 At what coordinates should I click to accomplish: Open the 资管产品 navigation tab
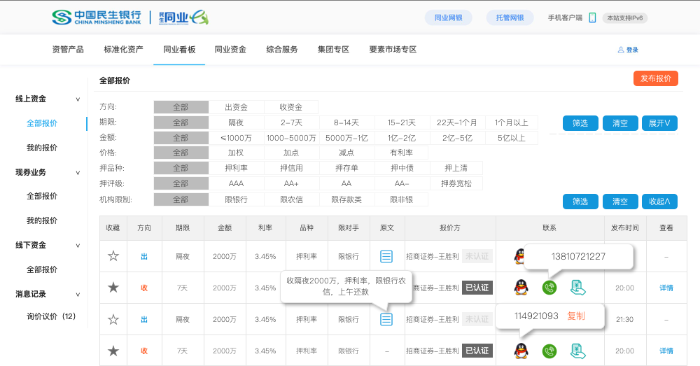click(x=68, y=50)
